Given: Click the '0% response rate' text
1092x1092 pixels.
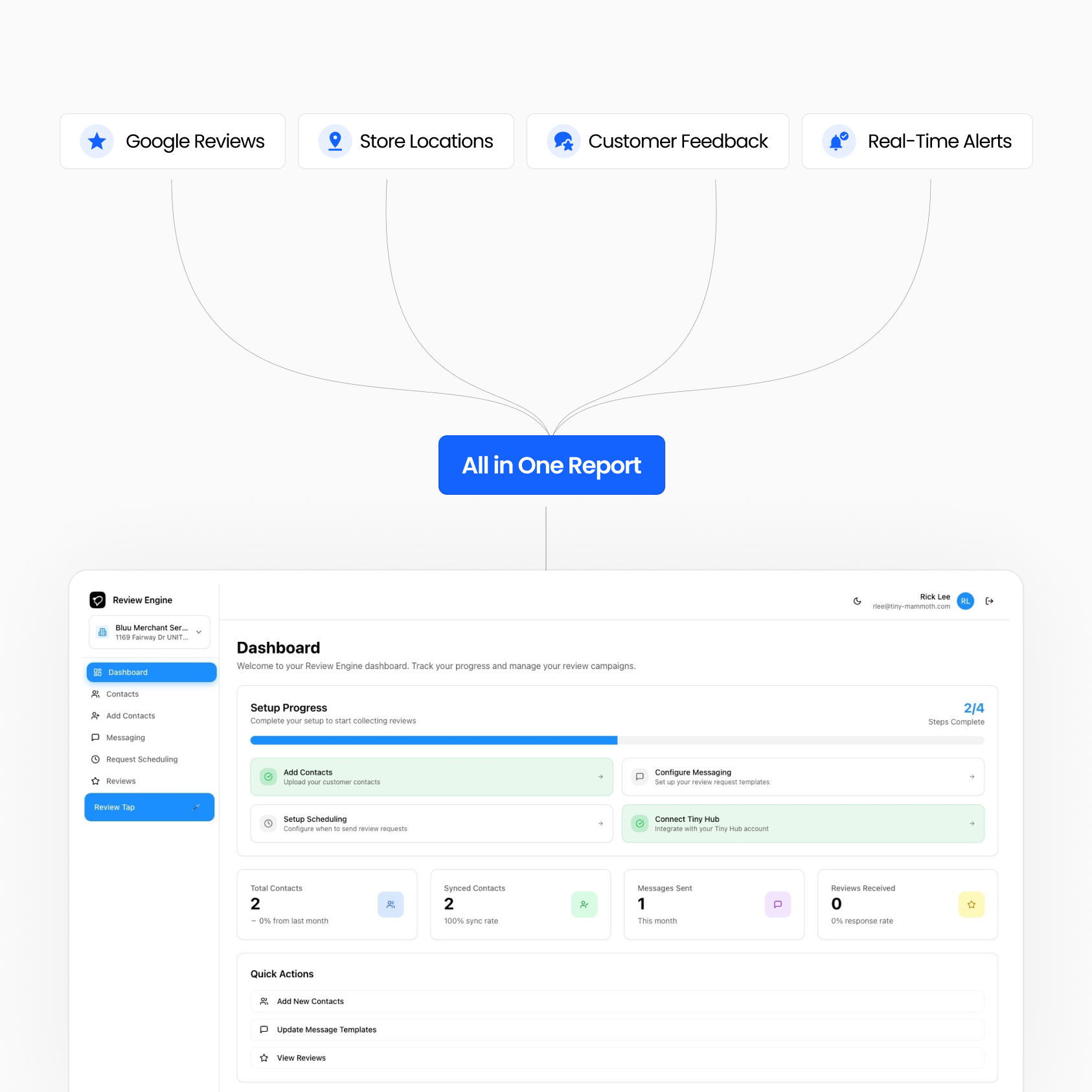Looking at the screenshot, I should click(862, 921).
